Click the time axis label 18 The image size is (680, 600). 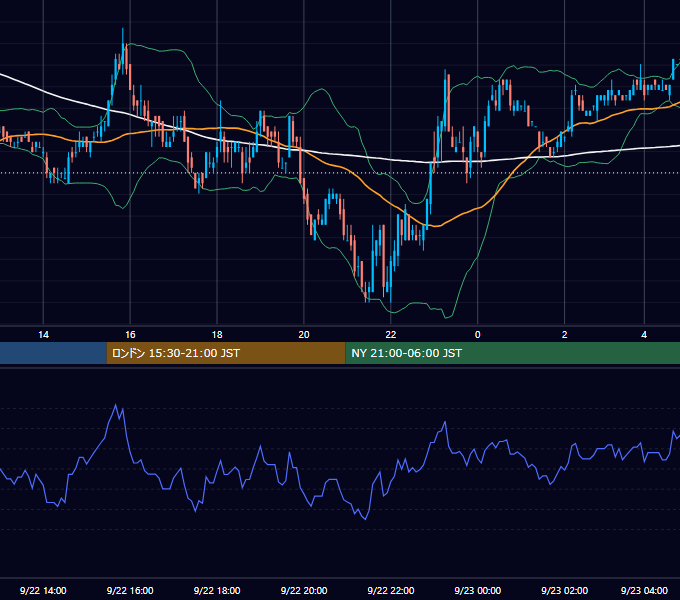217,335
